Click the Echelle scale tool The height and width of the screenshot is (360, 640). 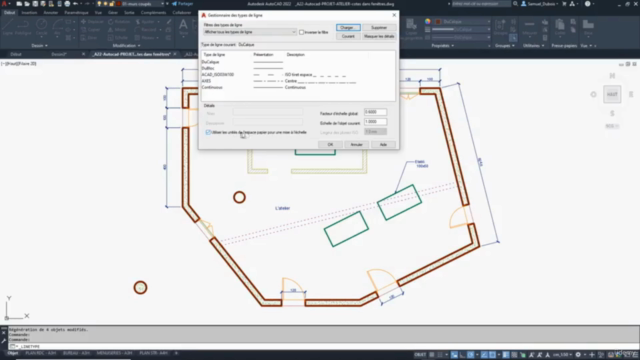[118, 38]
